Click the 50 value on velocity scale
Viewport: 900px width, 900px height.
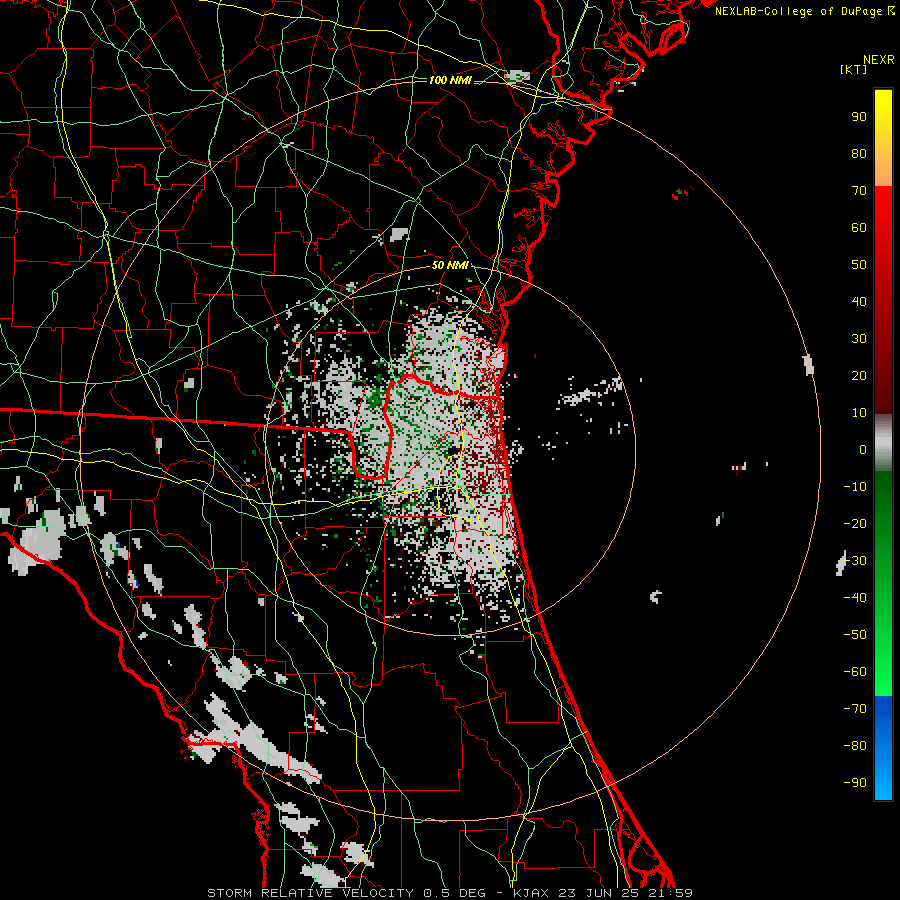click(859, 265)
